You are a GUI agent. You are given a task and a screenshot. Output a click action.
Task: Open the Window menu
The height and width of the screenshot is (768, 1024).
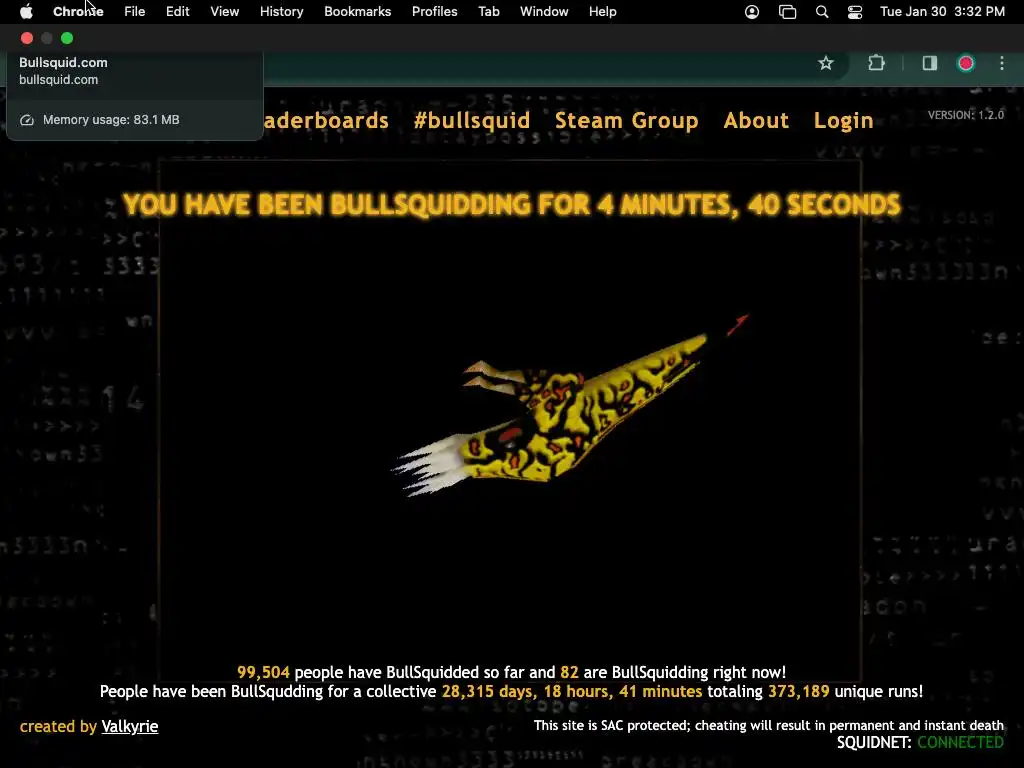(x=544, y=12)
